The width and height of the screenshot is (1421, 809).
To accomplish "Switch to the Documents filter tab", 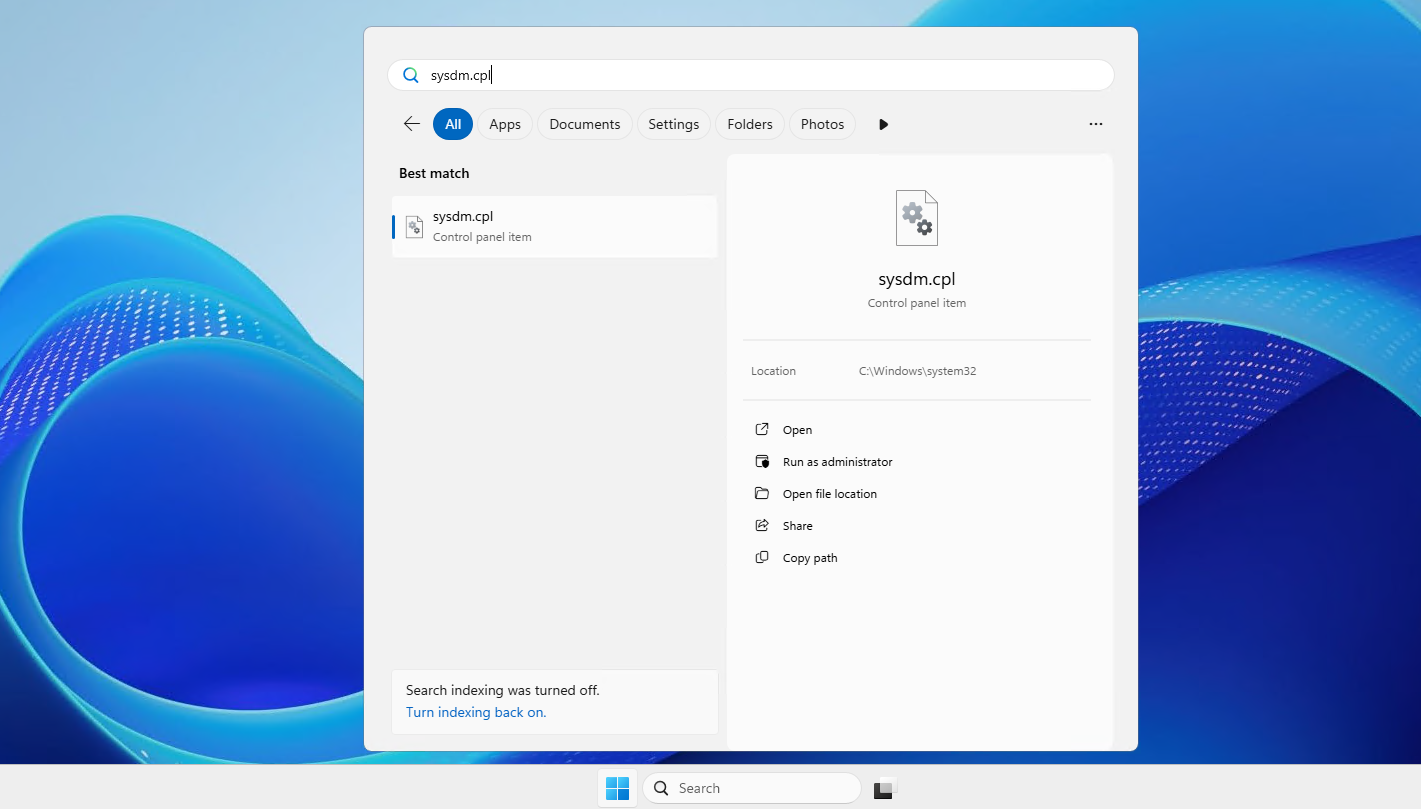I will [x=585, y=124].
